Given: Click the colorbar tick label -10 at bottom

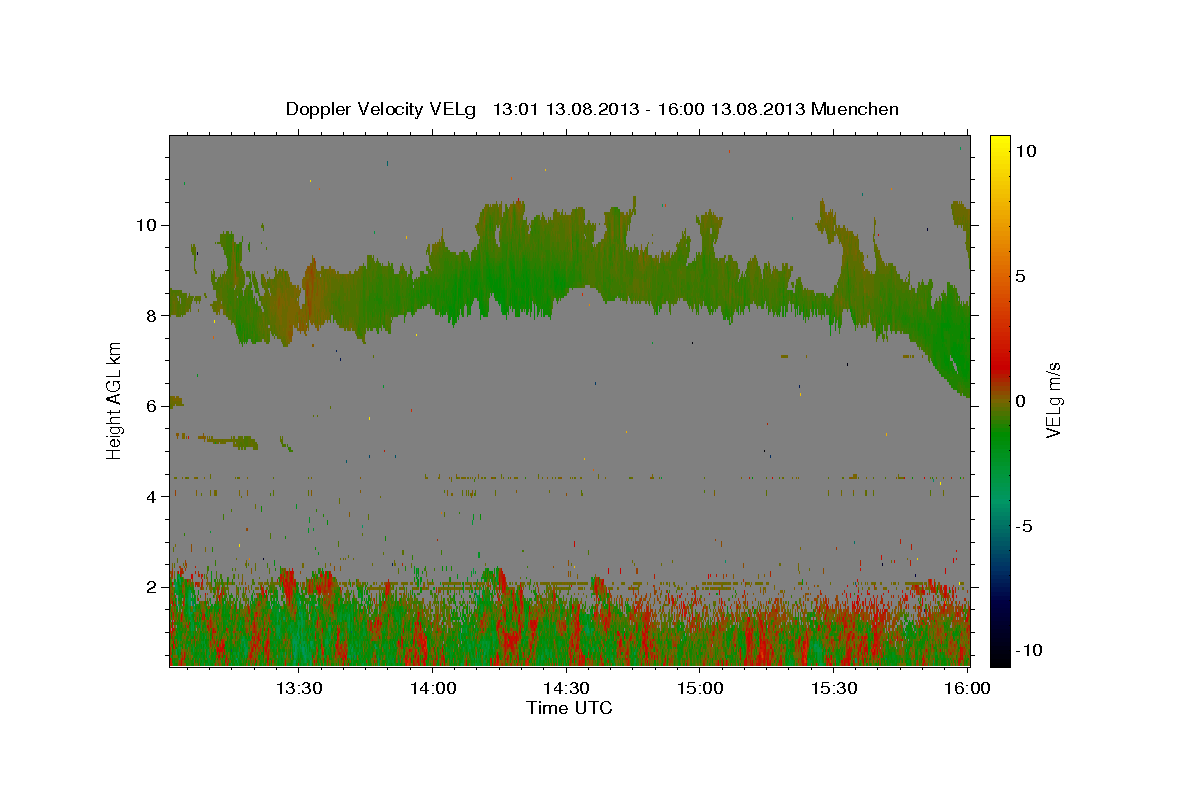Looking at the screenshot, I should point(1028,650).
